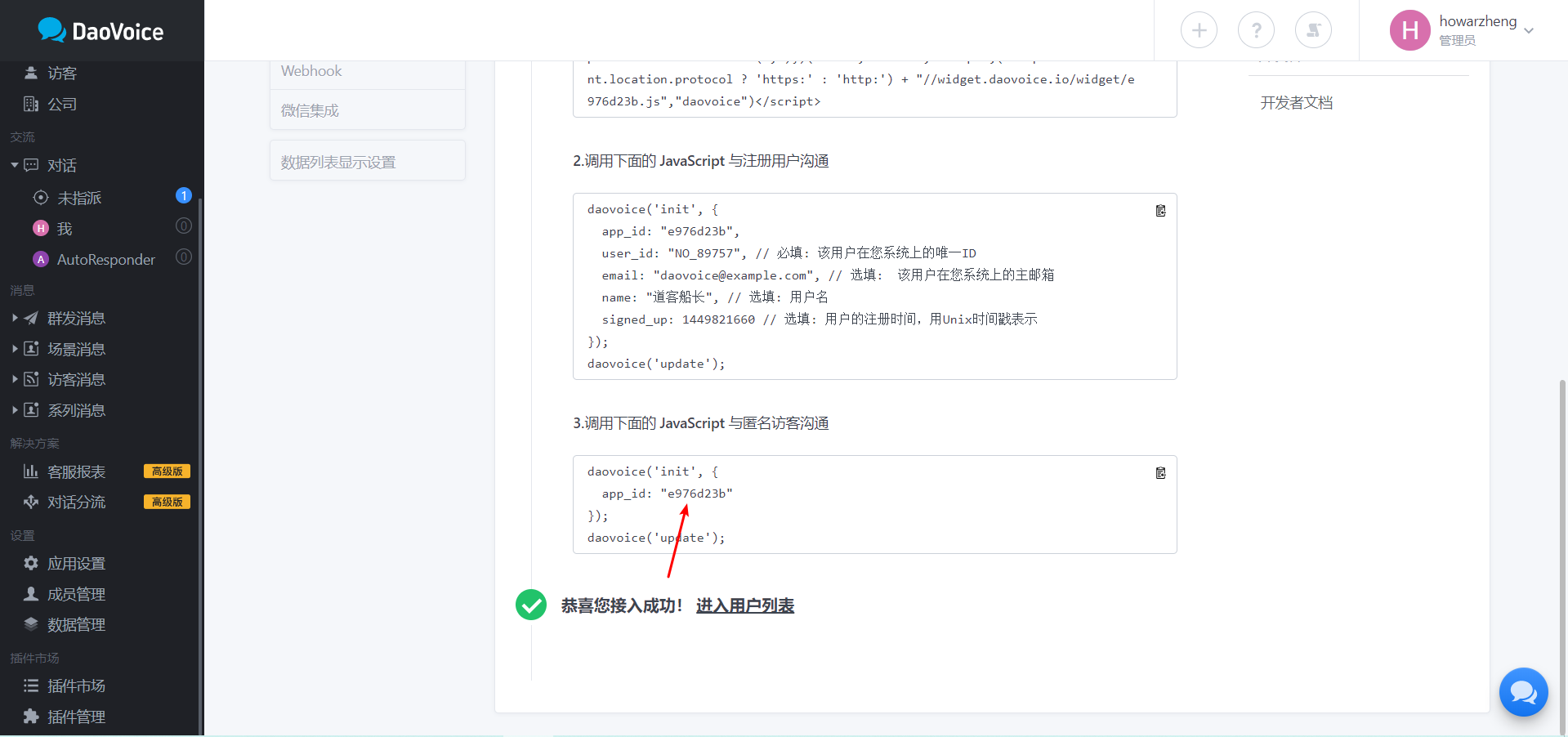The height and width of the screenshot is (737, 1568).
Task: Open 数据列表显示设置 settings tab
Action: click(x=368, y=161)
